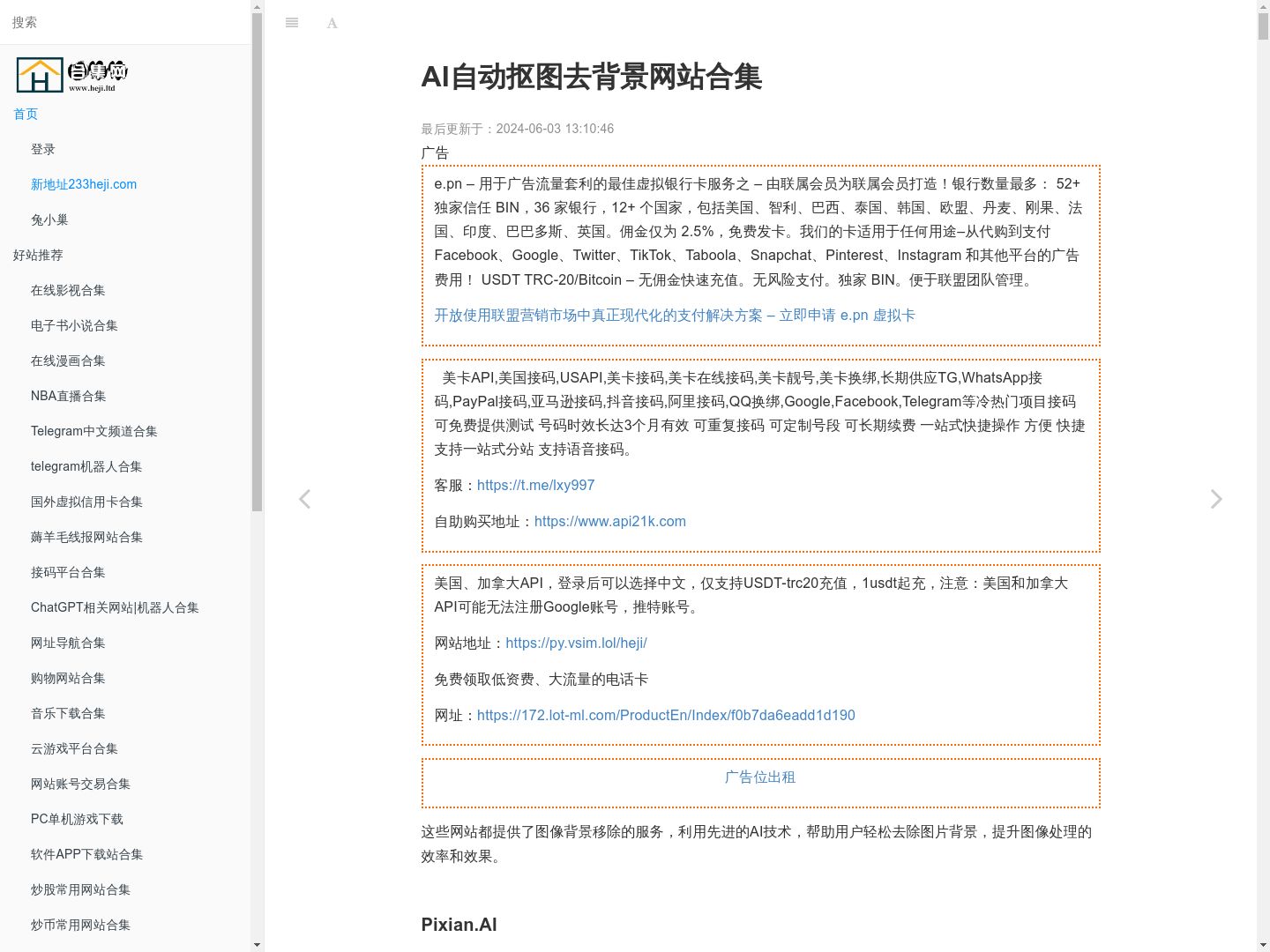Screen dimensions: 1270x952
Task: Click the sidebar scroll-up arrow
Action: point(257,7)
